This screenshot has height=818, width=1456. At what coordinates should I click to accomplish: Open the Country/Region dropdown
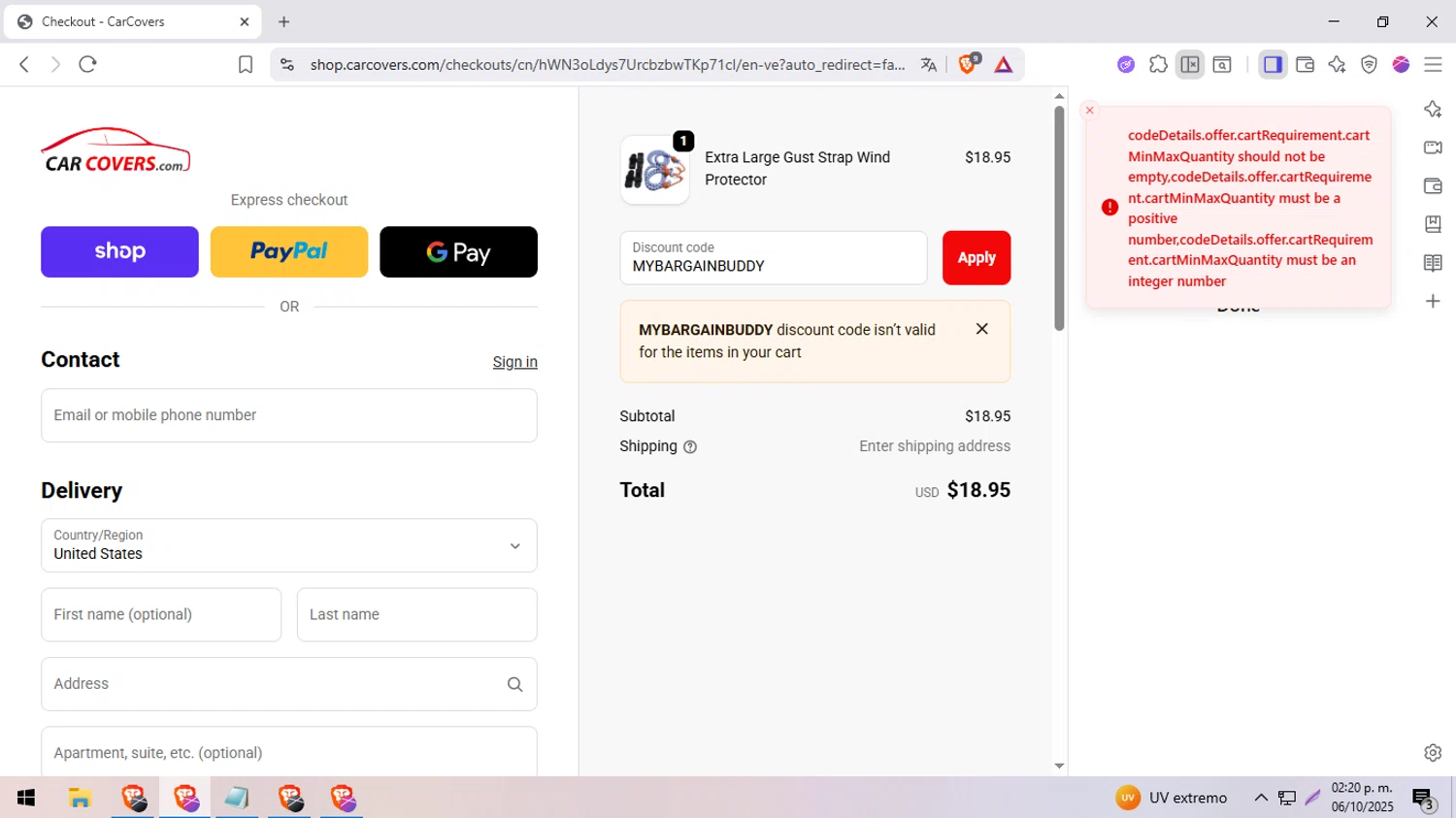pos(289,545)
